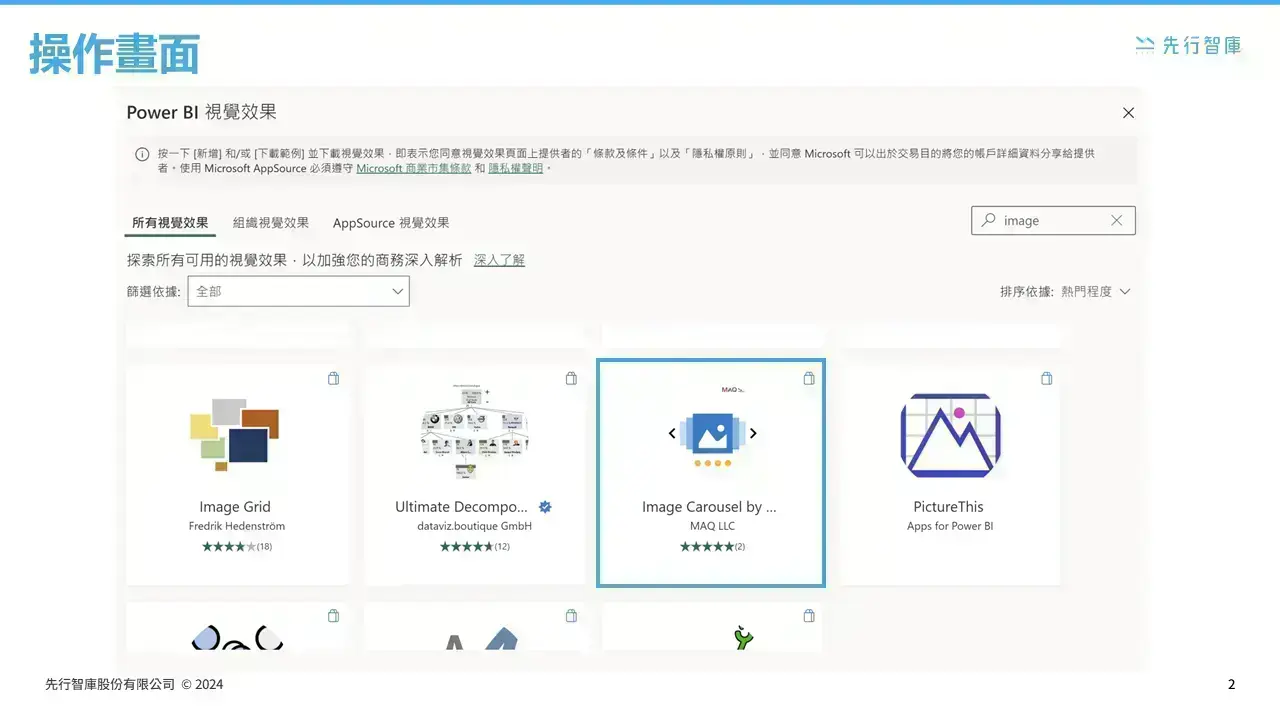1280x720 pixels.
Task: Click the shopping bag icon on Ultimate Decomposition card
Action: click(x=572, y=378)
